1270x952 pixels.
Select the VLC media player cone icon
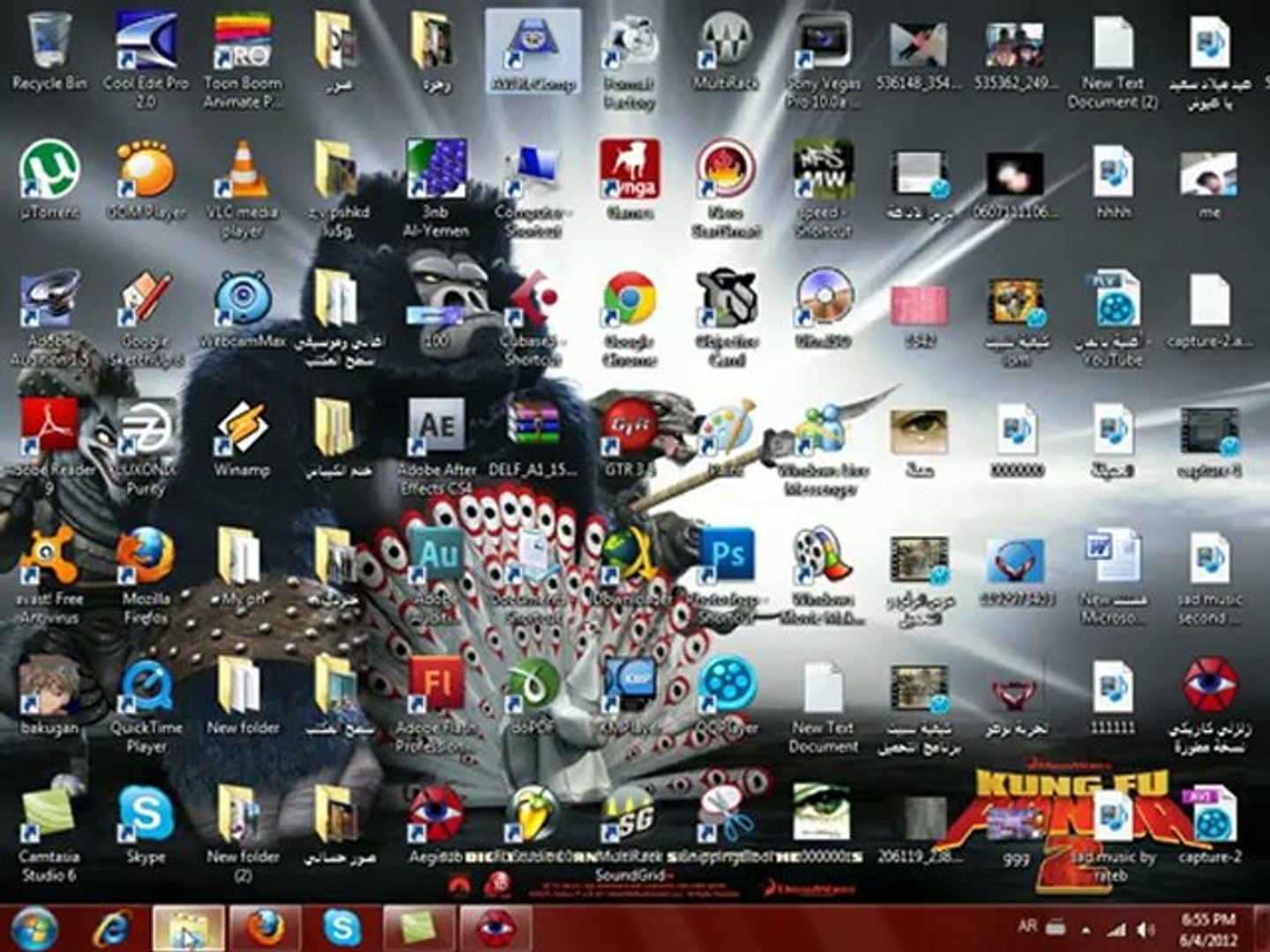coord(243,189)
